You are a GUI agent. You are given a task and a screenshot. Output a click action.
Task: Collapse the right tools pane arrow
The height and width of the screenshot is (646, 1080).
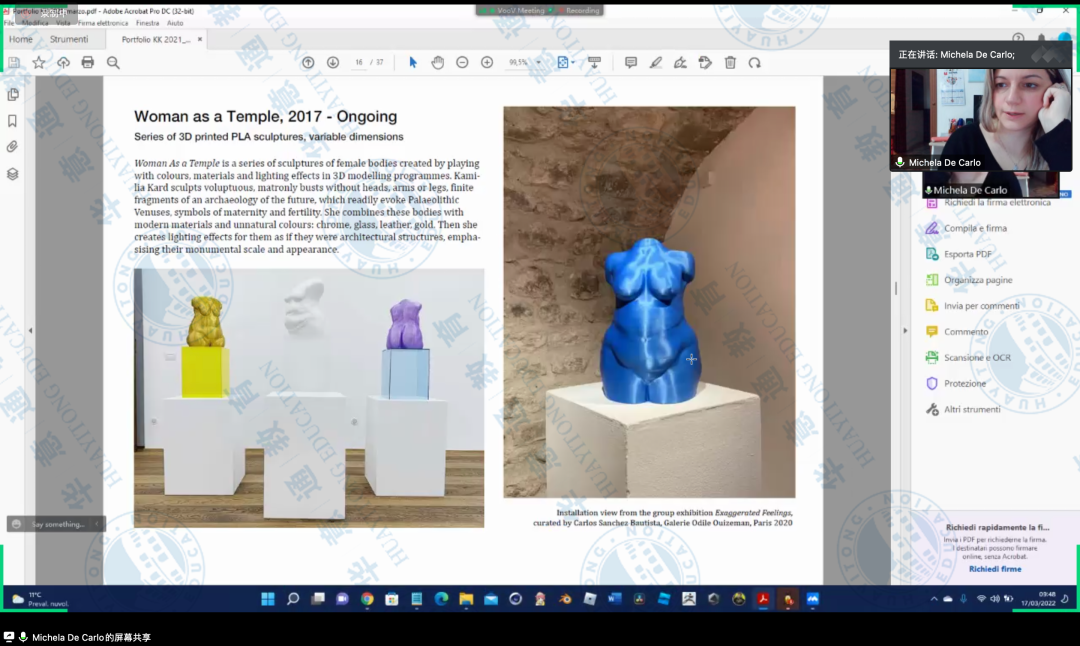pos(905,331)
